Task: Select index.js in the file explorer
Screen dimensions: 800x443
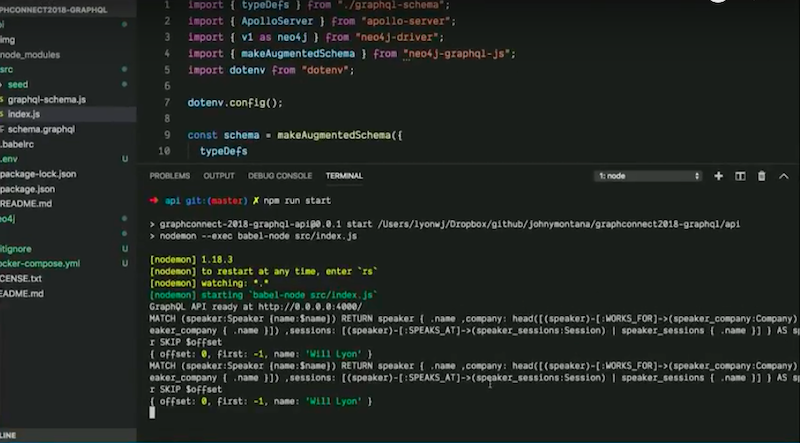Action: 23,114
